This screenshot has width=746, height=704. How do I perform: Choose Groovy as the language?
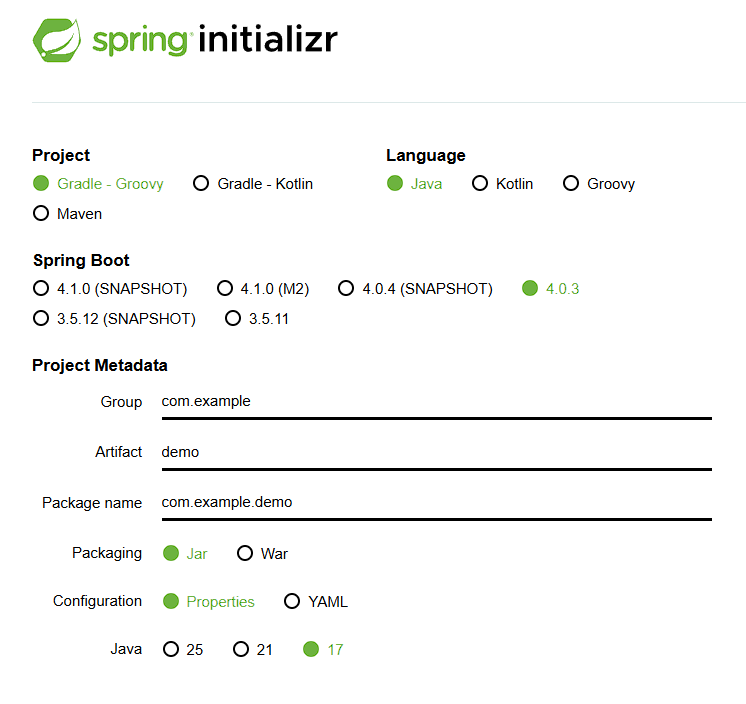pos(571,184)
